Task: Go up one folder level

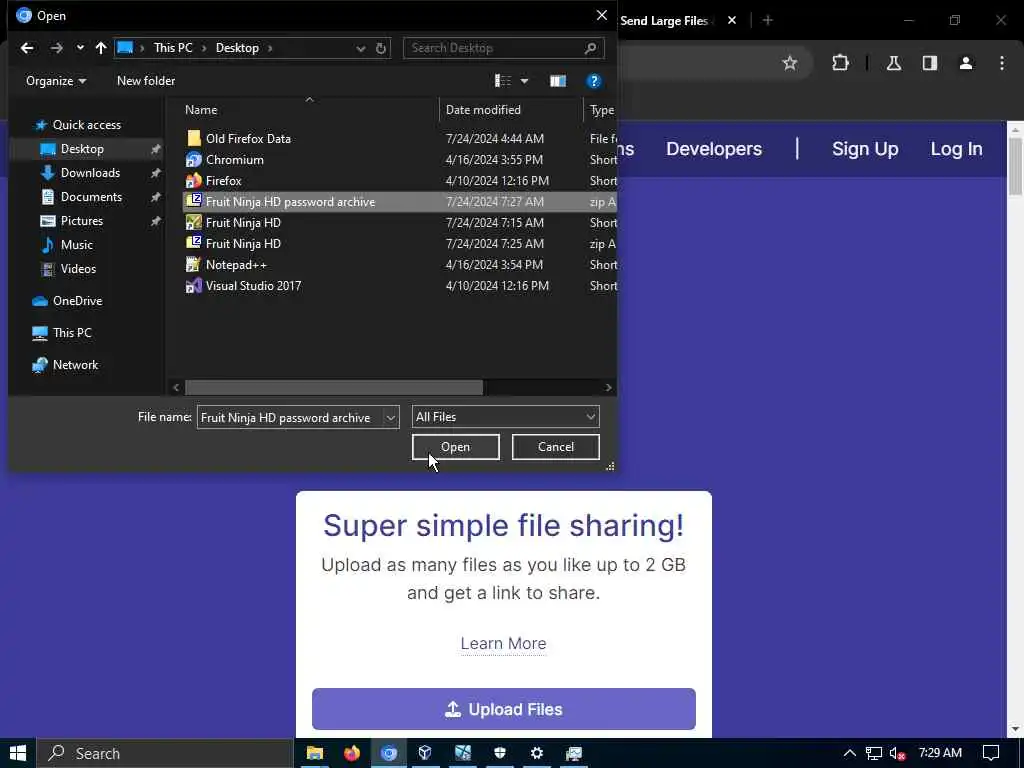Action: click(101, 48)
